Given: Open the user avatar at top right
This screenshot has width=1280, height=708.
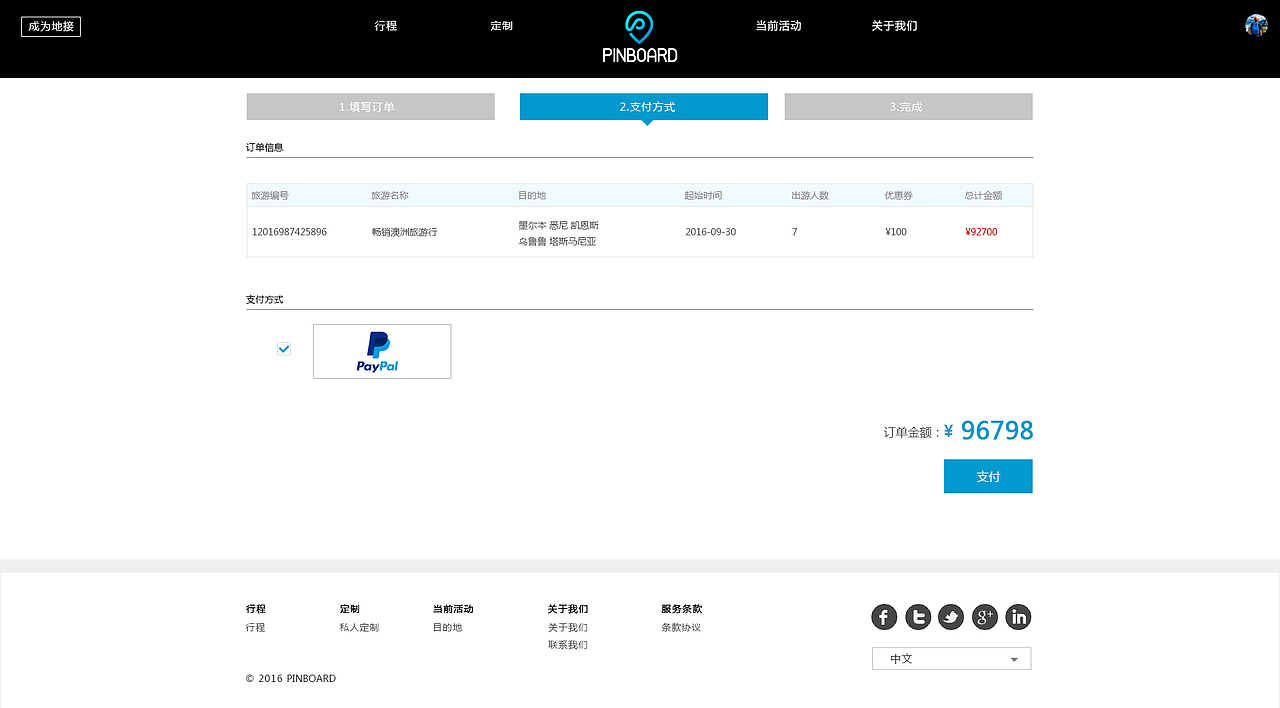Looking at the screenshot, I should point(1255,26).
